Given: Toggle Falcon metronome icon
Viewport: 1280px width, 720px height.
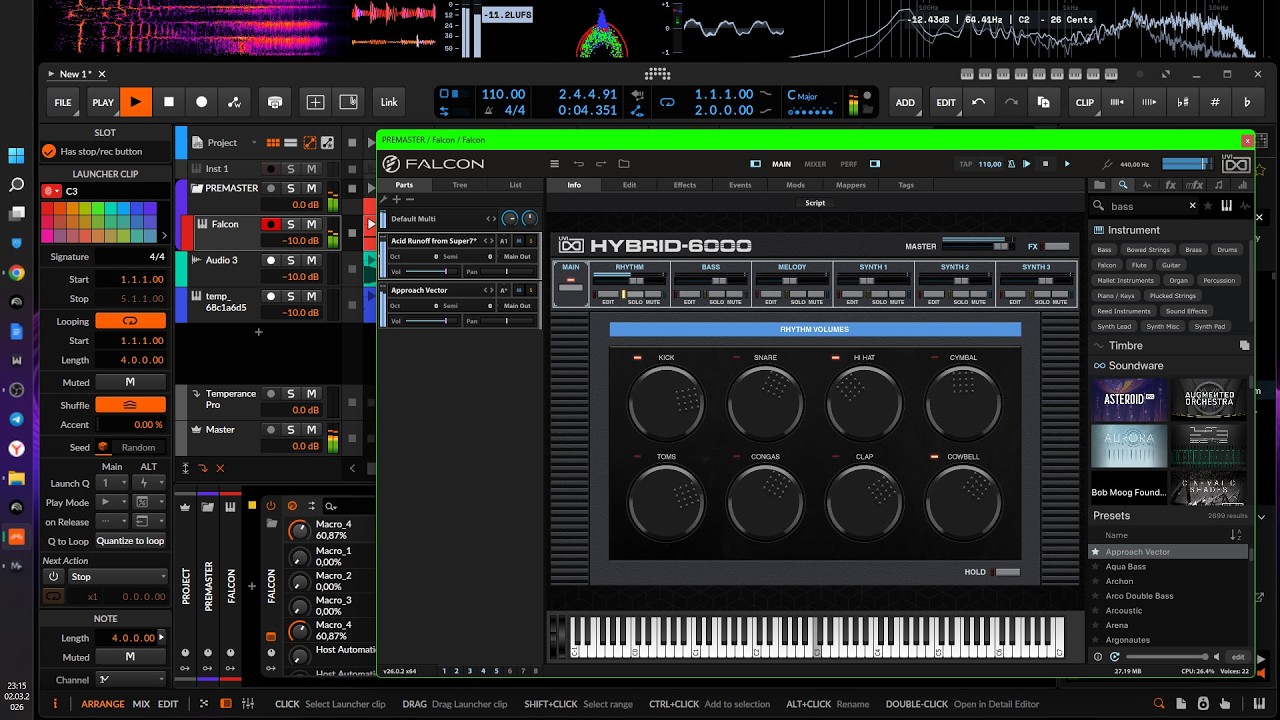Looking at the screenshot, I should point(1012,164).
